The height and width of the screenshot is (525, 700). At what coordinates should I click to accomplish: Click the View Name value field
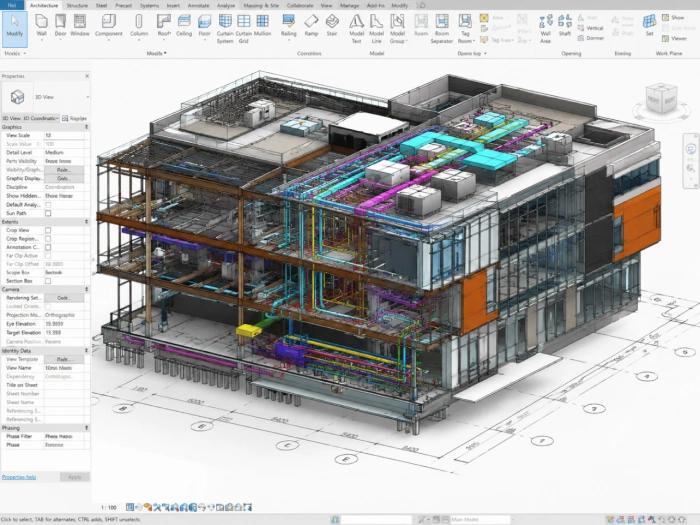pos(65,368)
